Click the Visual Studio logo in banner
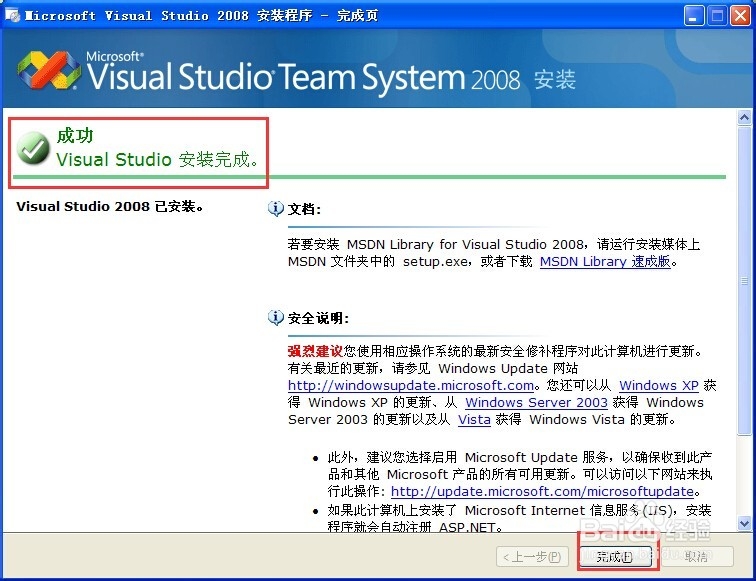Image resolution: width=756 pixels, height=581 pixels. 48,70
